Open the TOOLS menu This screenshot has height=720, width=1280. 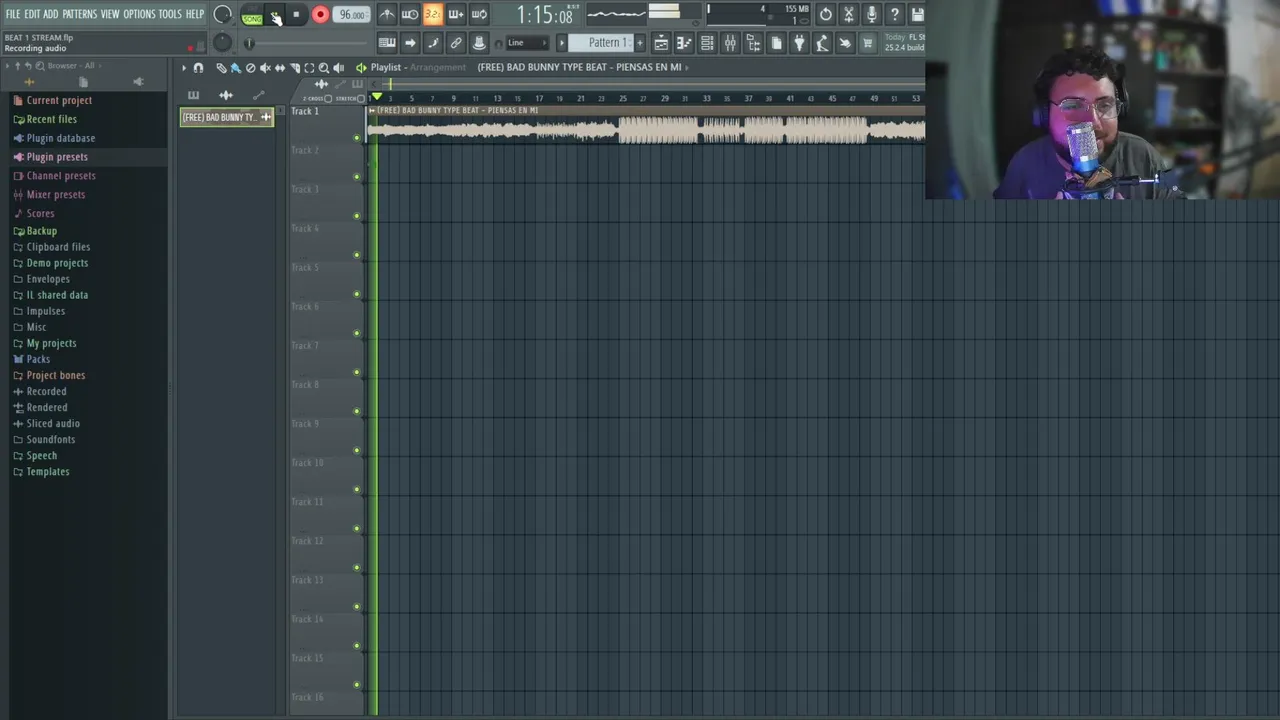click(170, 14)
